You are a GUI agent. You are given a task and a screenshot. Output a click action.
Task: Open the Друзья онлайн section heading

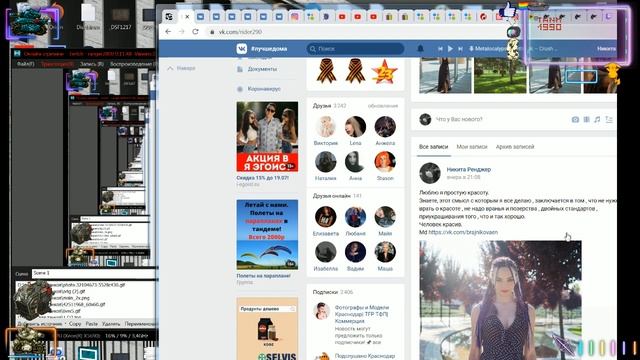[331, 196]
